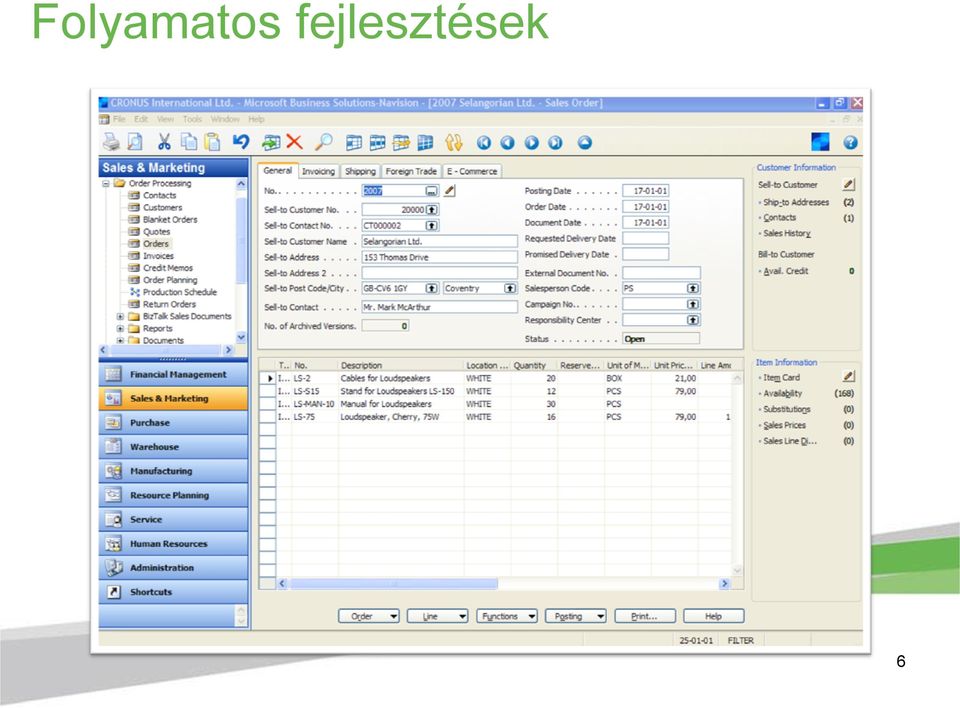Image resolution: width=960 pixels, height=708 pixels.
Task: Go to Last record navigation icon
Action: coord(555,143)
